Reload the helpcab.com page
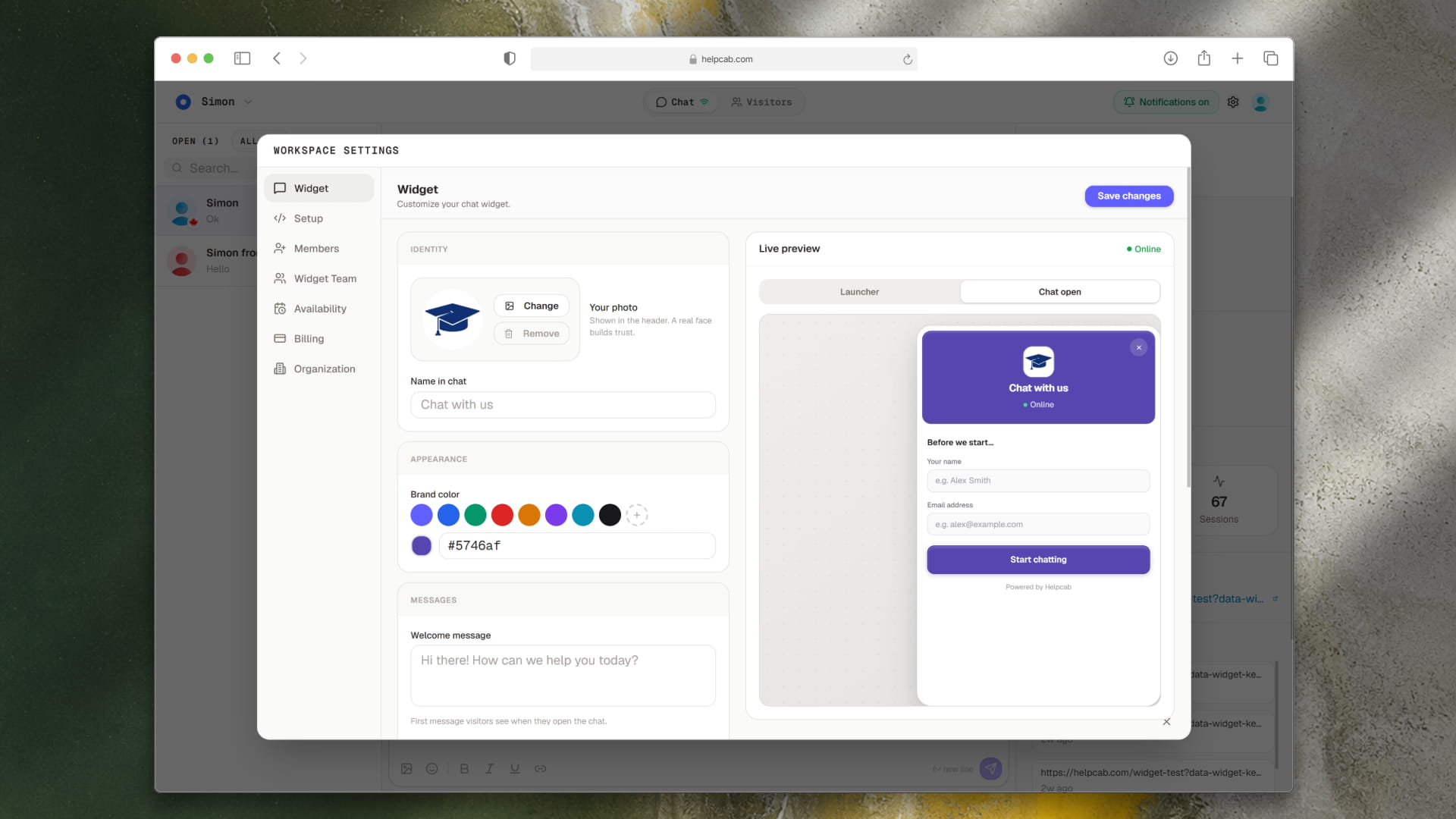 [x=907, y=59]
